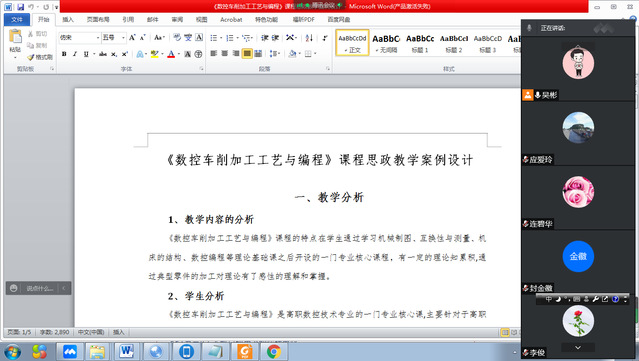Click the grow font size icon

(x=132, y=37)
